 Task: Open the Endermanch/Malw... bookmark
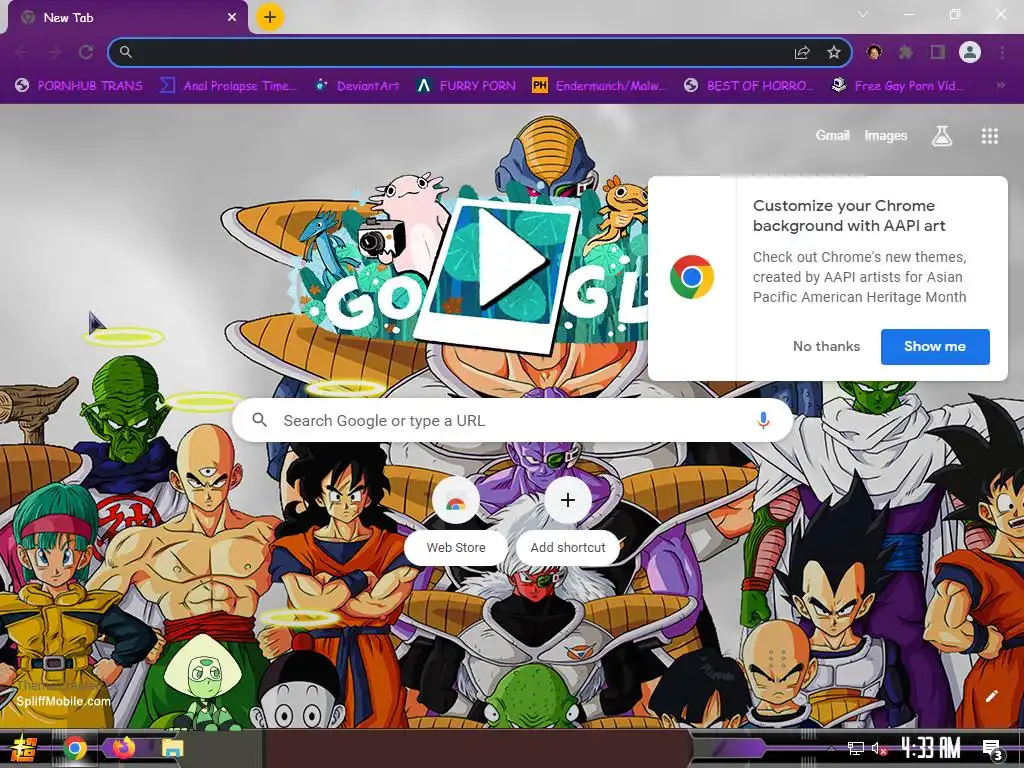coord(600,86)
